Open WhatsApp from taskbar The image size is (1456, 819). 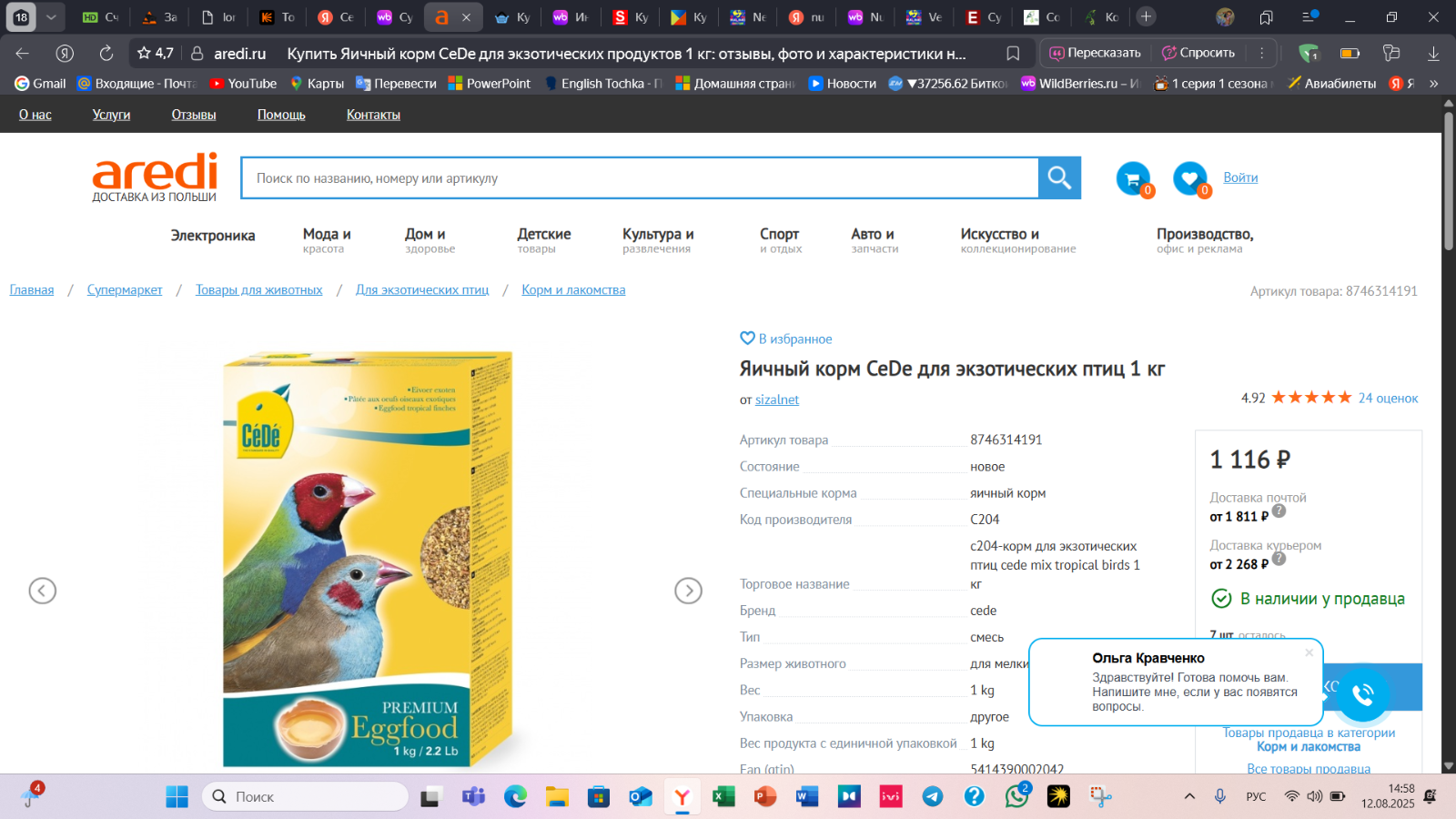(x=1016, y=796)
